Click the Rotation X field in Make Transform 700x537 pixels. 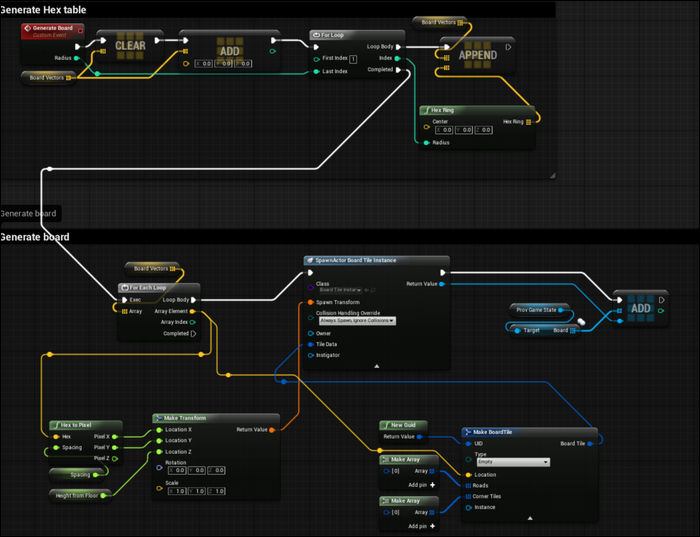(177, 470)
